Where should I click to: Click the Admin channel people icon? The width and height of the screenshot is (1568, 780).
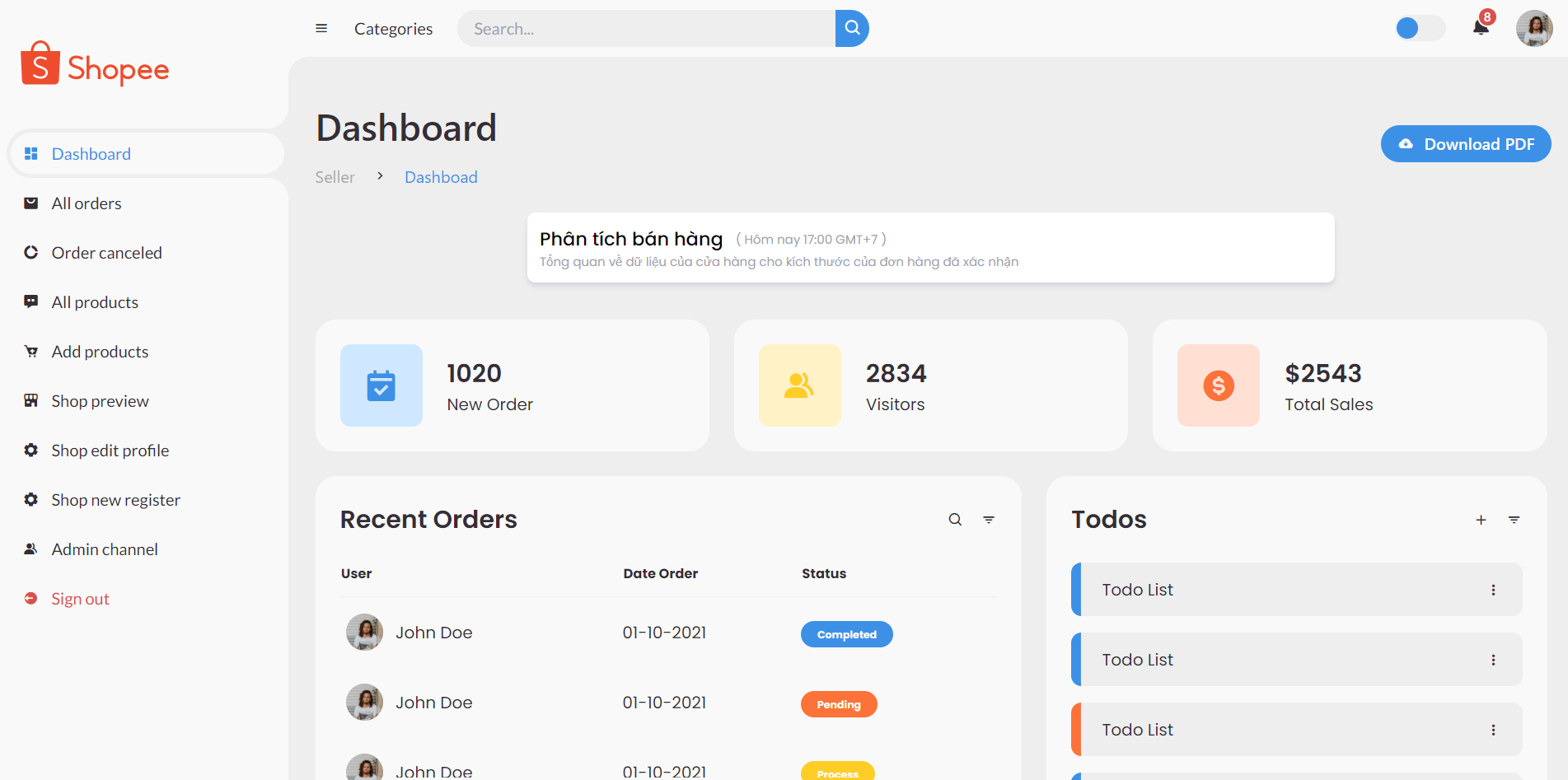(x=31, y=549)
